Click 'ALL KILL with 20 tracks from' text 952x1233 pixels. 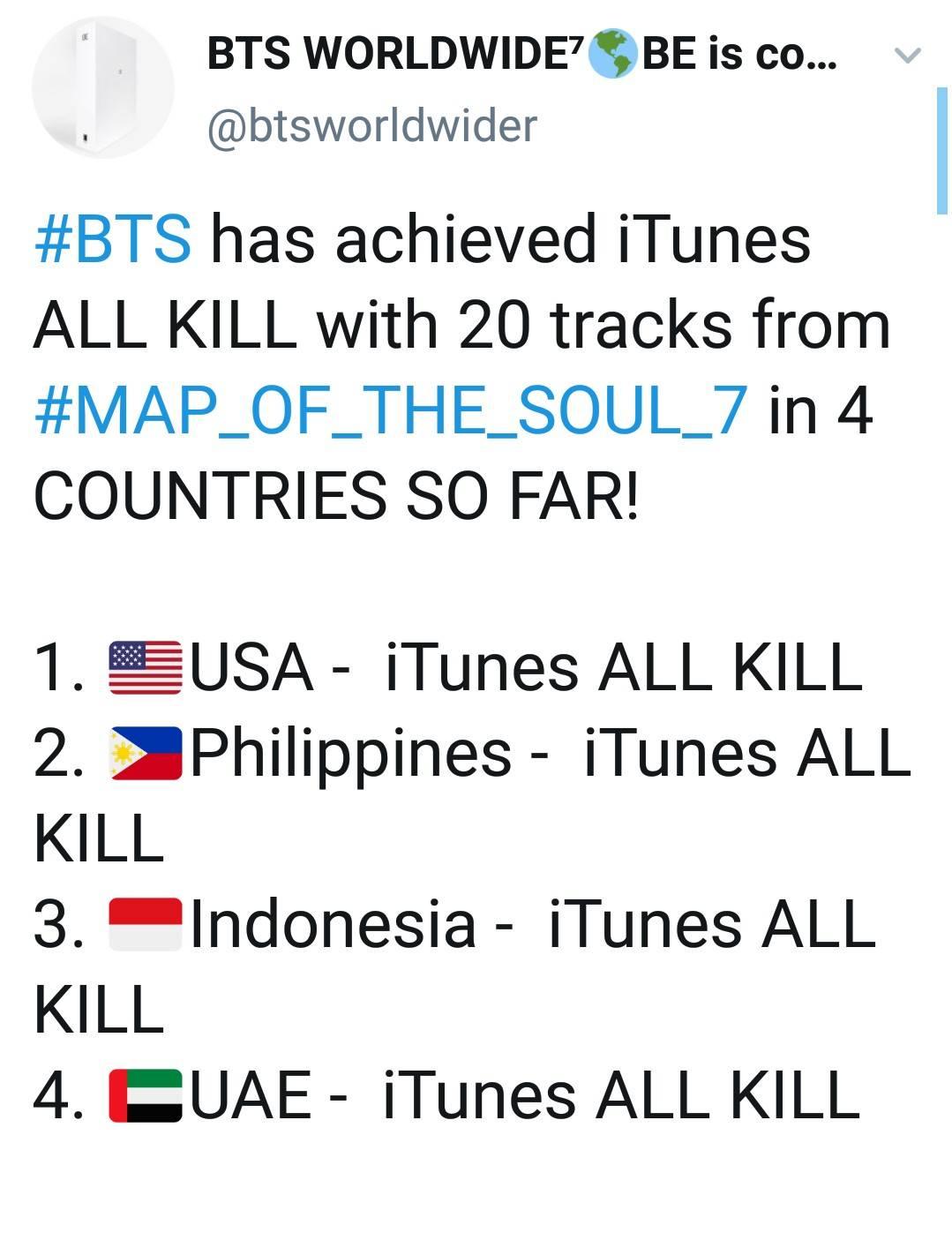pos(461,325)
